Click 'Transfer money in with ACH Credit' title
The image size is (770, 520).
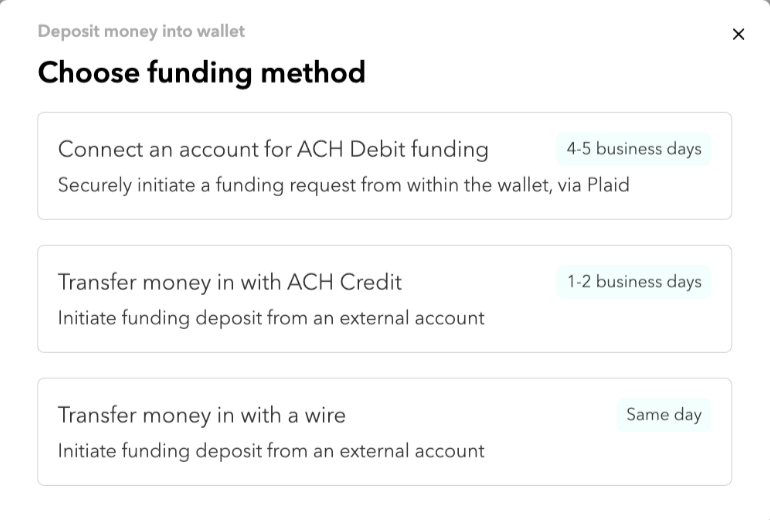tap(229, 283)
